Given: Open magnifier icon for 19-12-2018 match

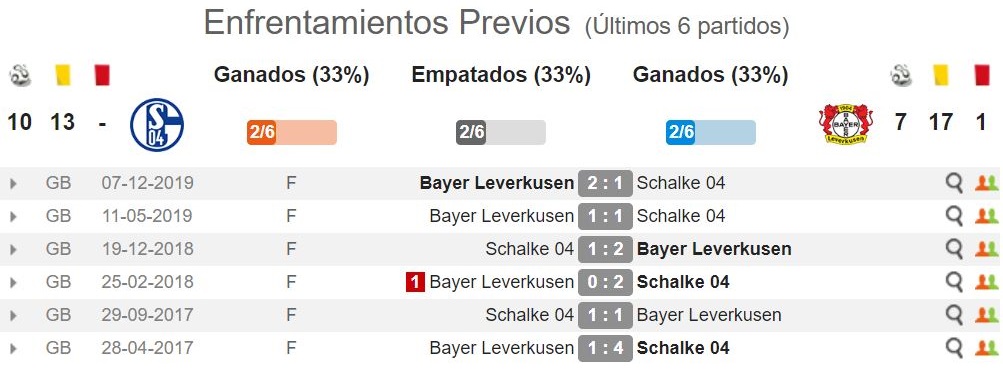Looking at the screenshot, I should (x=954, y=249).
